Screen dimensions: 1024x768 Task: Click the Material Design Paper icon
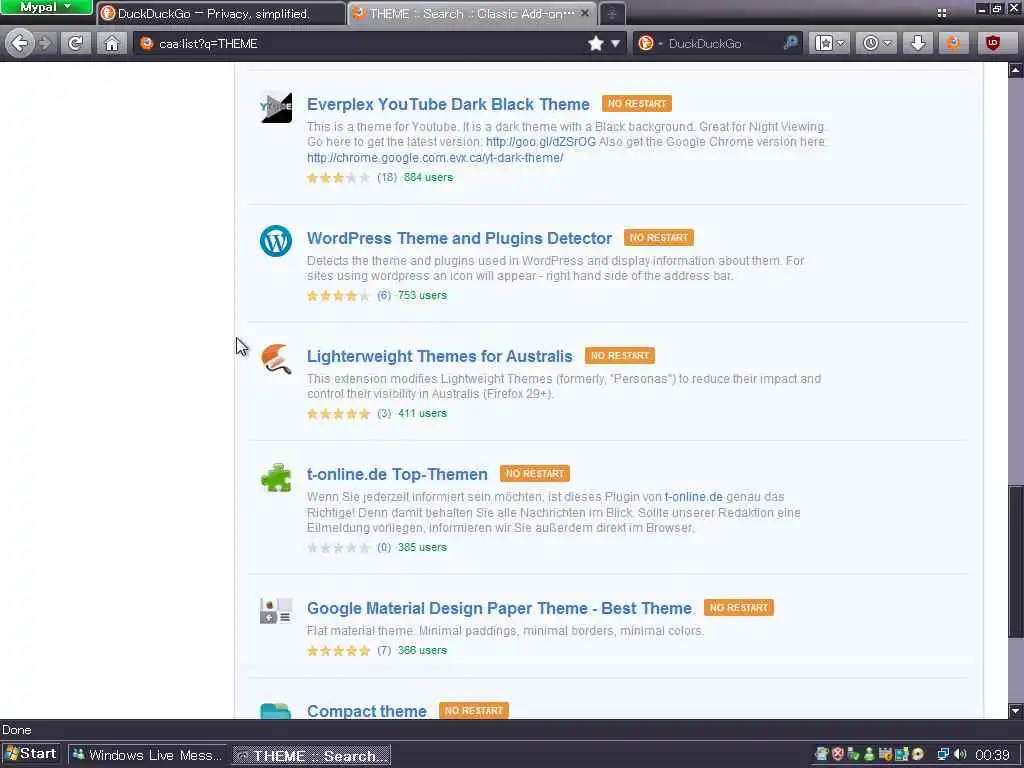click(276, 611)
